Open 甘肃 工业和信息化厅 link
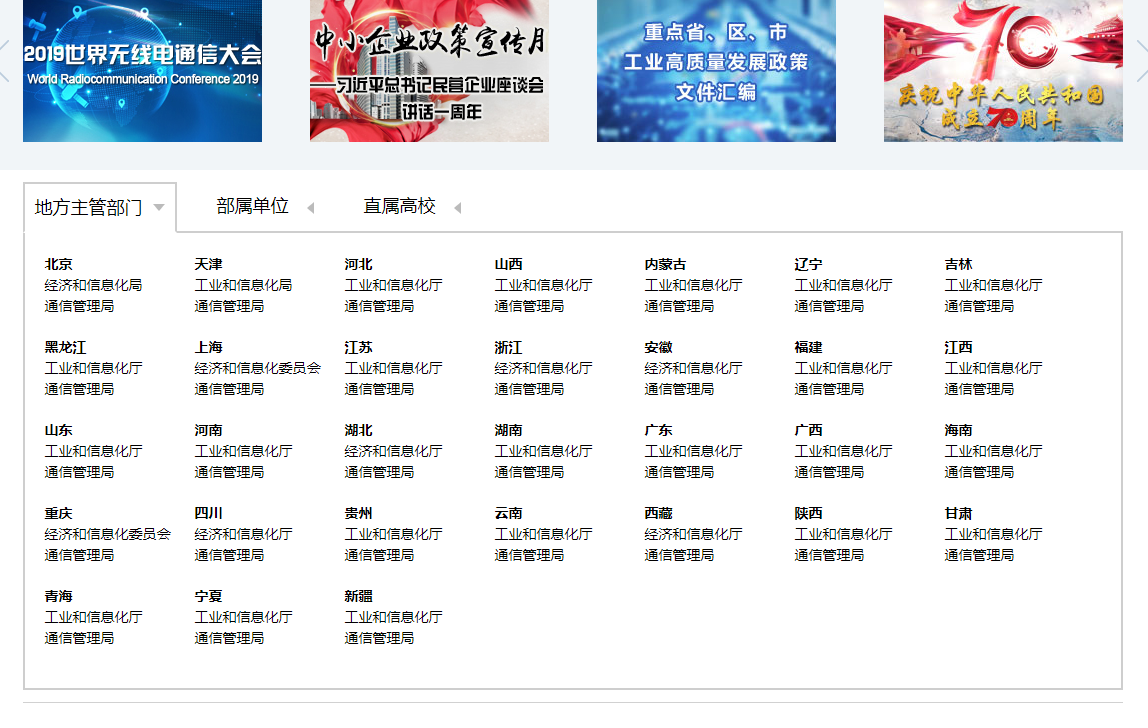This screenshot has height=728, width=1148. click(994, 534)
